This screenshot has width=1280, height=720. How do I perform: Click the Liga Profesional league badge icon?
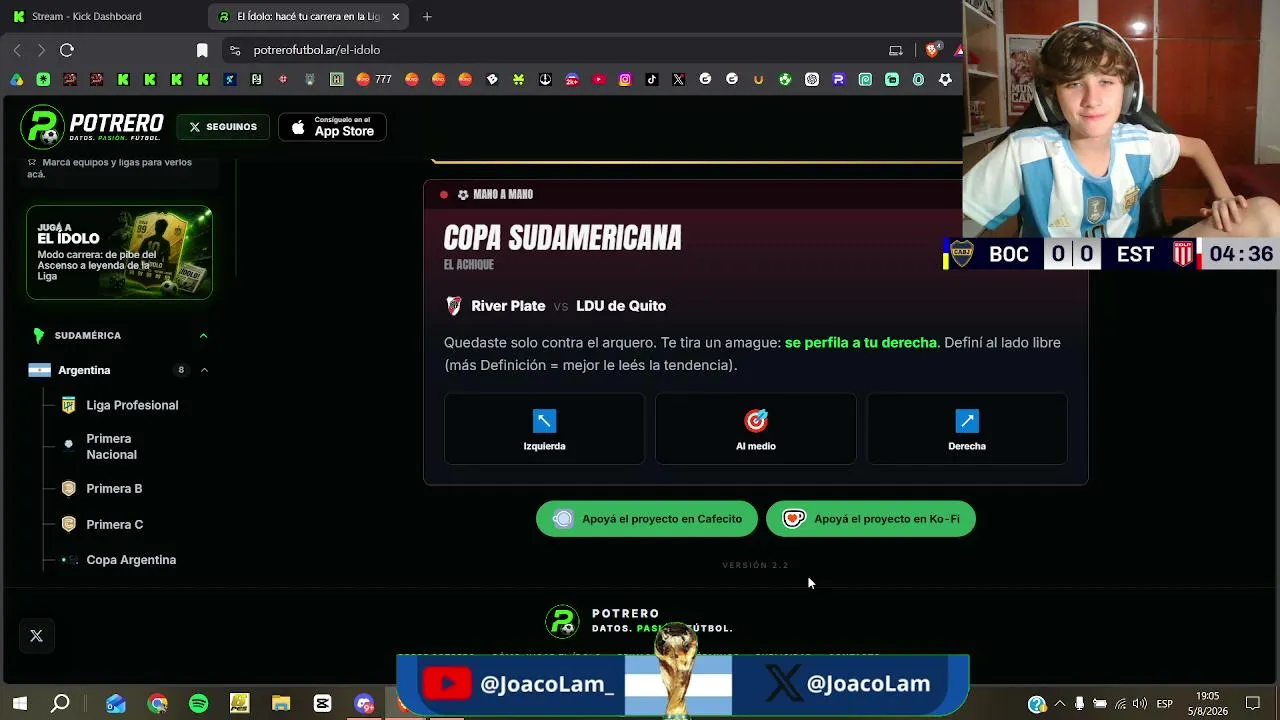[68, 405]
